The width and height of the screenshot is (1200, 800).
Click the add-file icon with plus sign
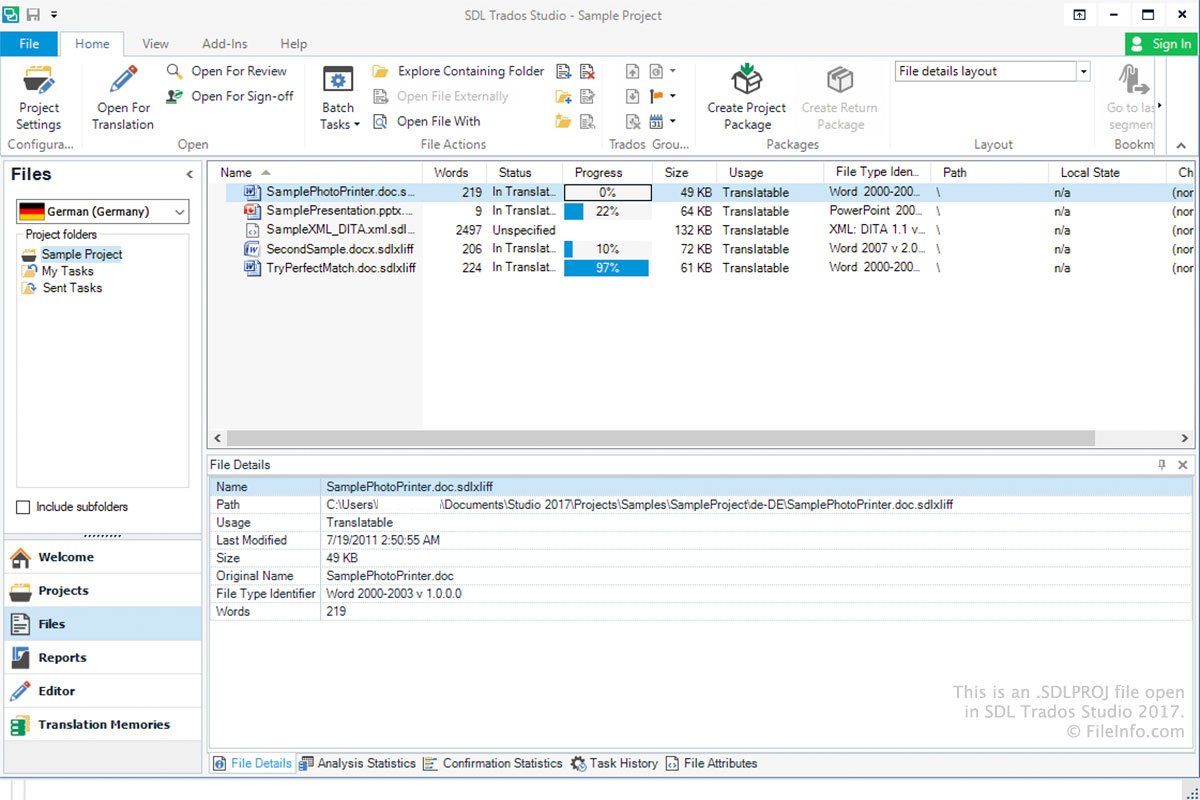point(564,71)
